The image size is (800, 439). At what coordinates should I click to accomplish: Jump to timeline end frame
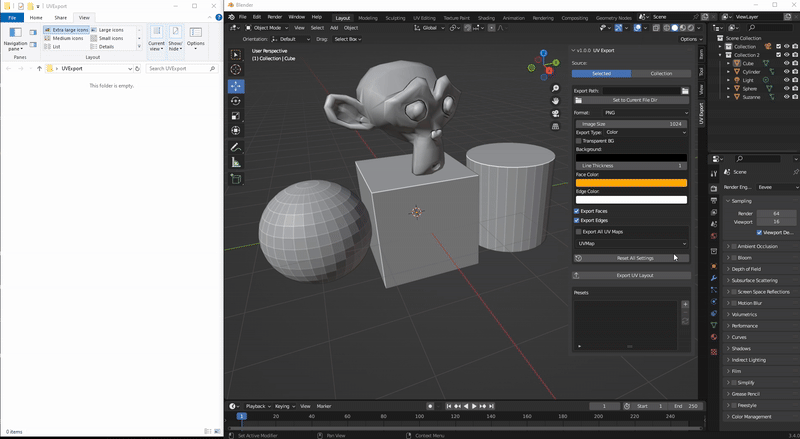(x=491, y=406)
